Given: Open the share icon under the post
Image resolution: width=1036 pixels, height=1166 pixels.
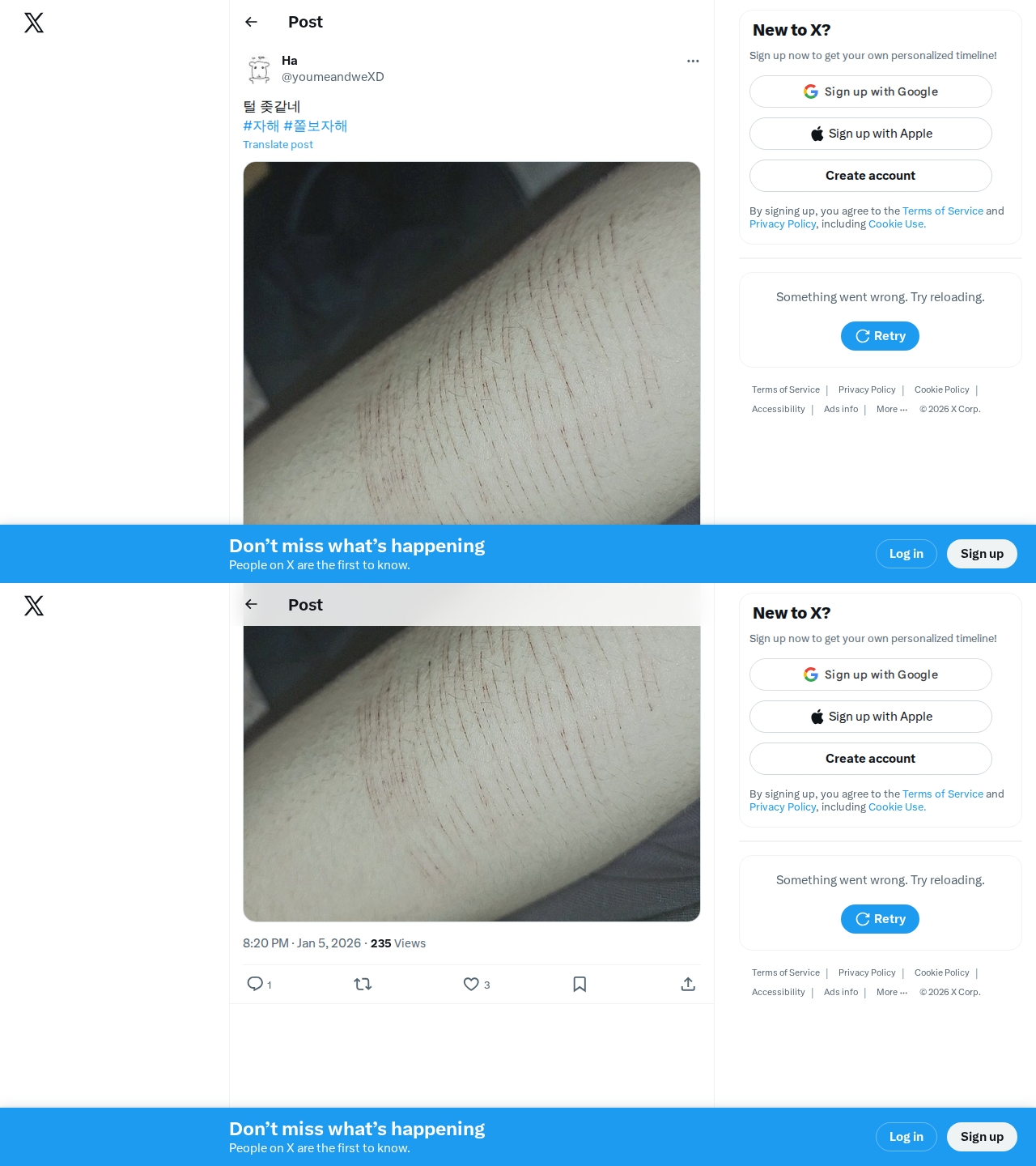Looking at the screenshot, I should click(688, 984).
